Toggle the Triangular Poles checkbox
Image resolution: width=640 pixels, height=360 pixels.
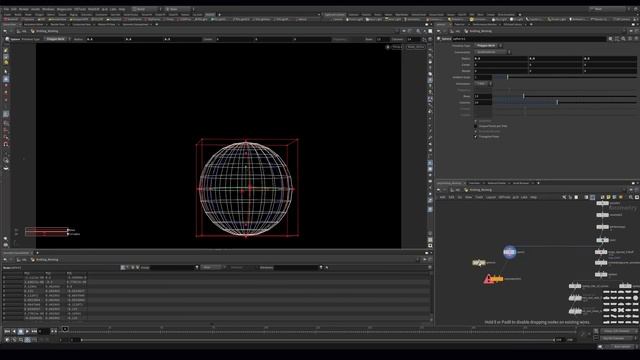(476, 137)
